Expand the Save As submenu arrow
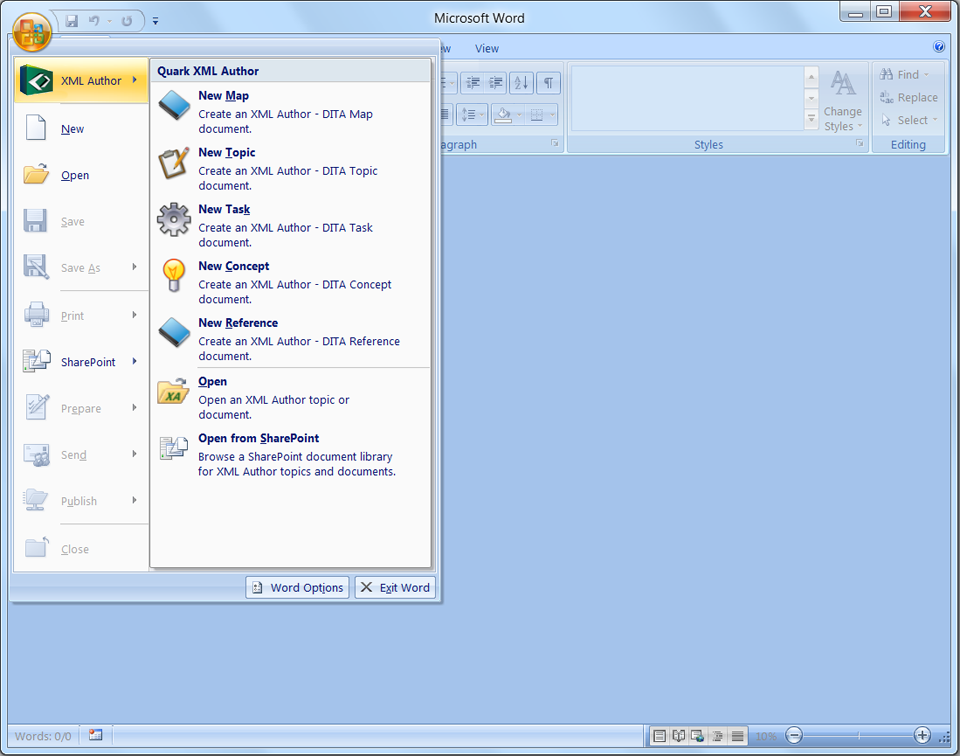Image resolution: width=960 pixels, height=756 pixels. [134, 267]
